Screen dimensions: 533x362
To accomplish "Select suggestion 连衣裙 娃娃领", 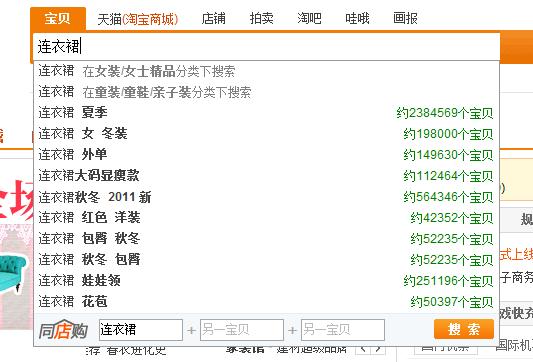I will 266,281.
